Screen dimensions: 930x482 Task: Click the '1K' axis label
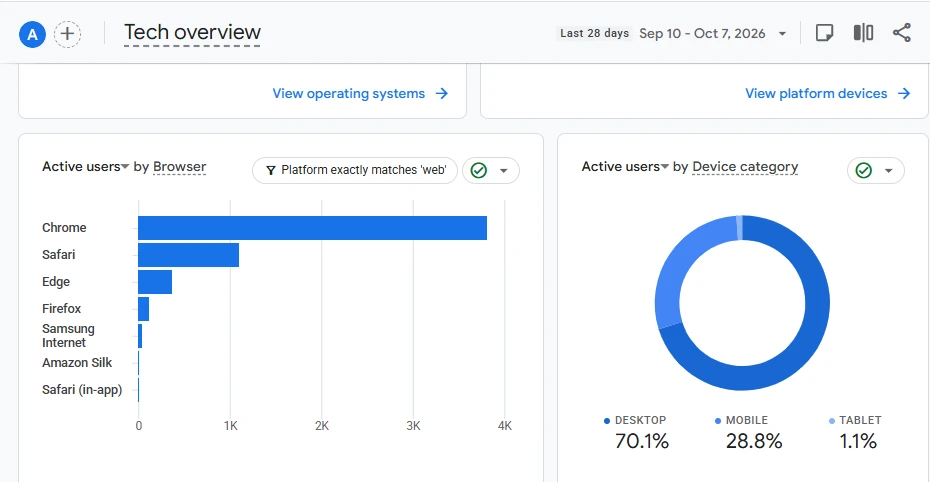(231, 426)
